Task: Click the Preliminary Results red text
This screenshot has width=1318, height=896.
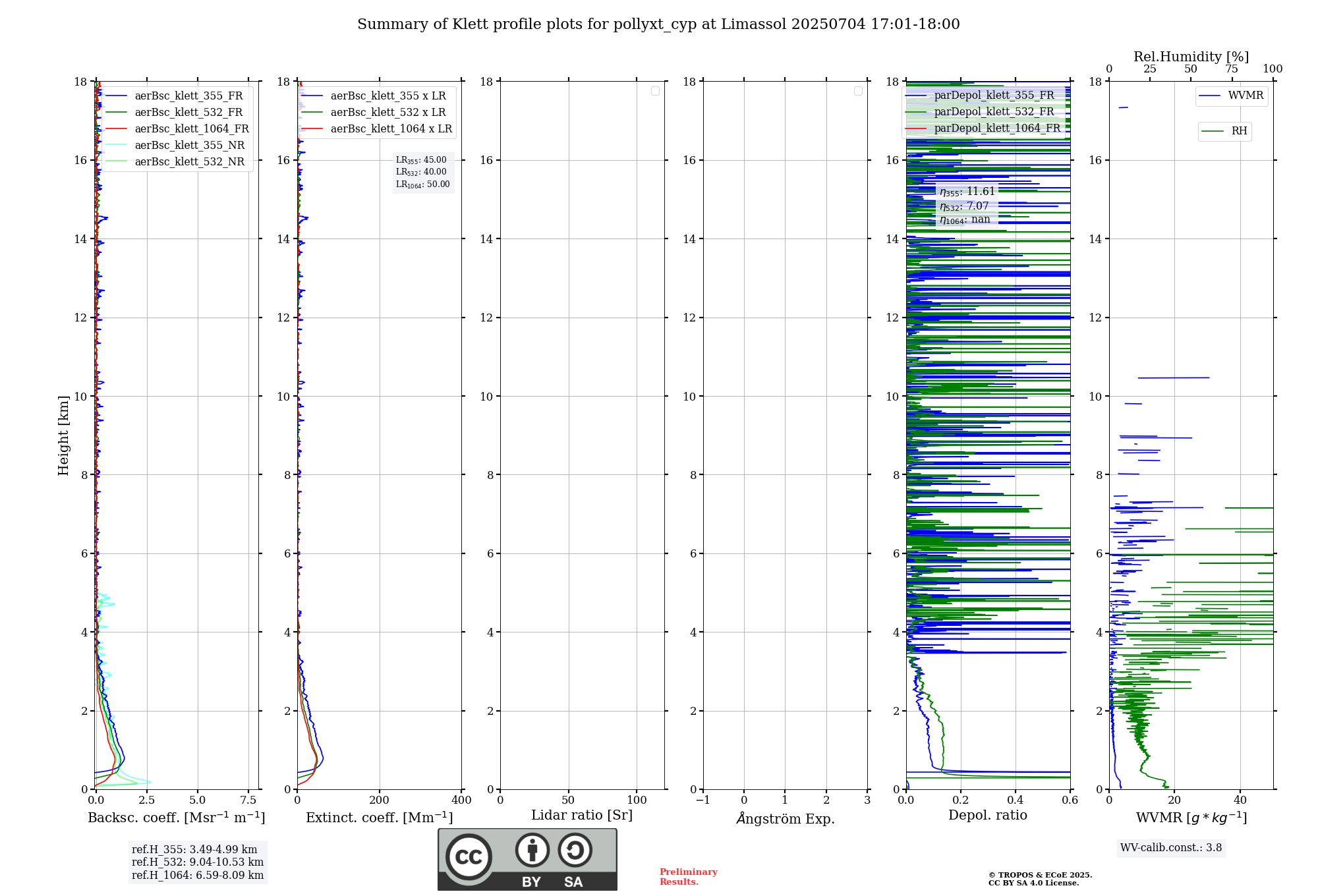Action: 689,877
